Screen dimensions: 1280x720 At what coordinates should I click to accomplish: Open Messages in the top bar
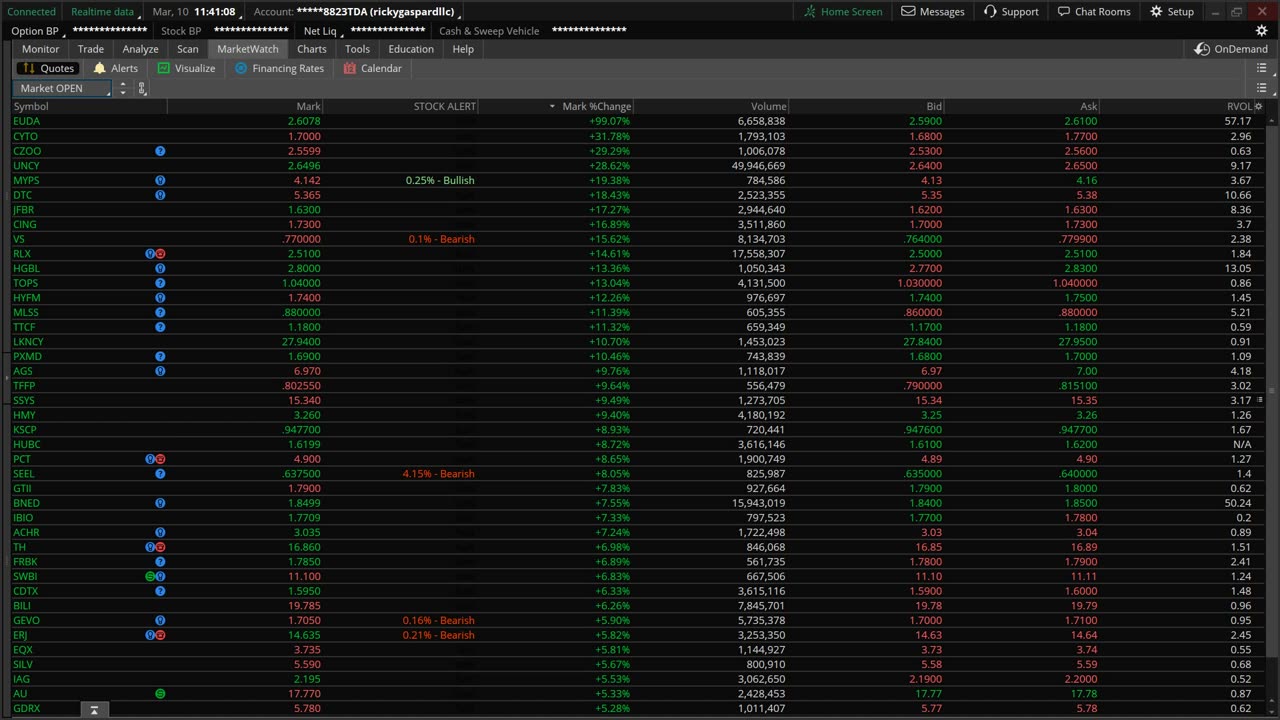click(932, 11)
